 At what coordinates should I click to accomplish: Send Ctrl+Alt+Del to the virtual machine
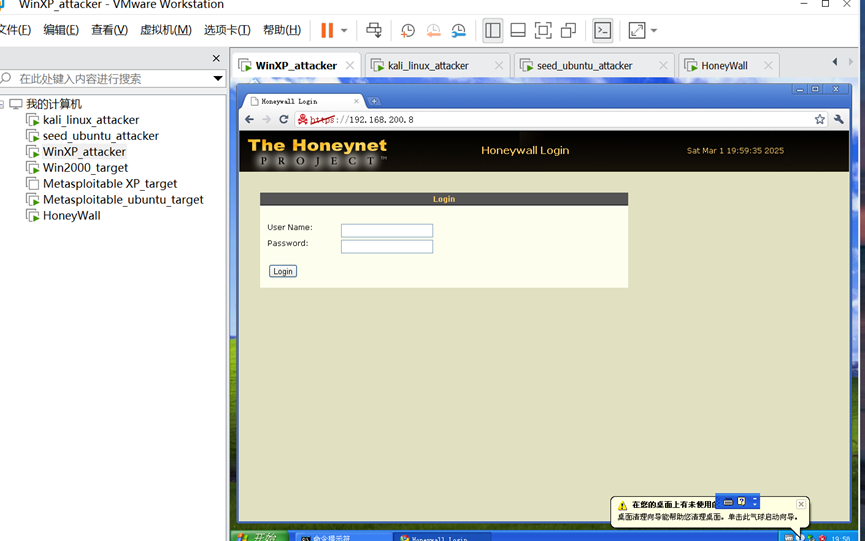374,30
